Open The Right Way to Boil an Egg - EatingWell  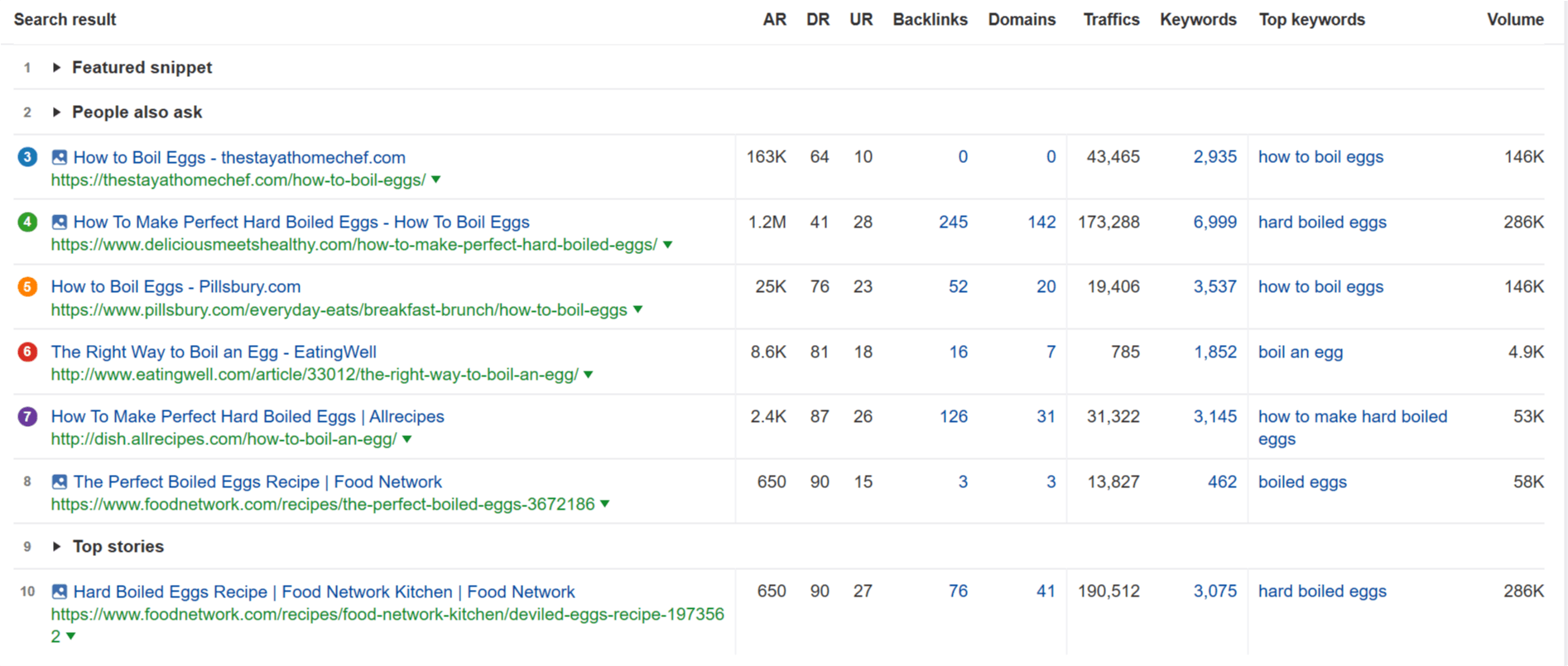(214, 352)
